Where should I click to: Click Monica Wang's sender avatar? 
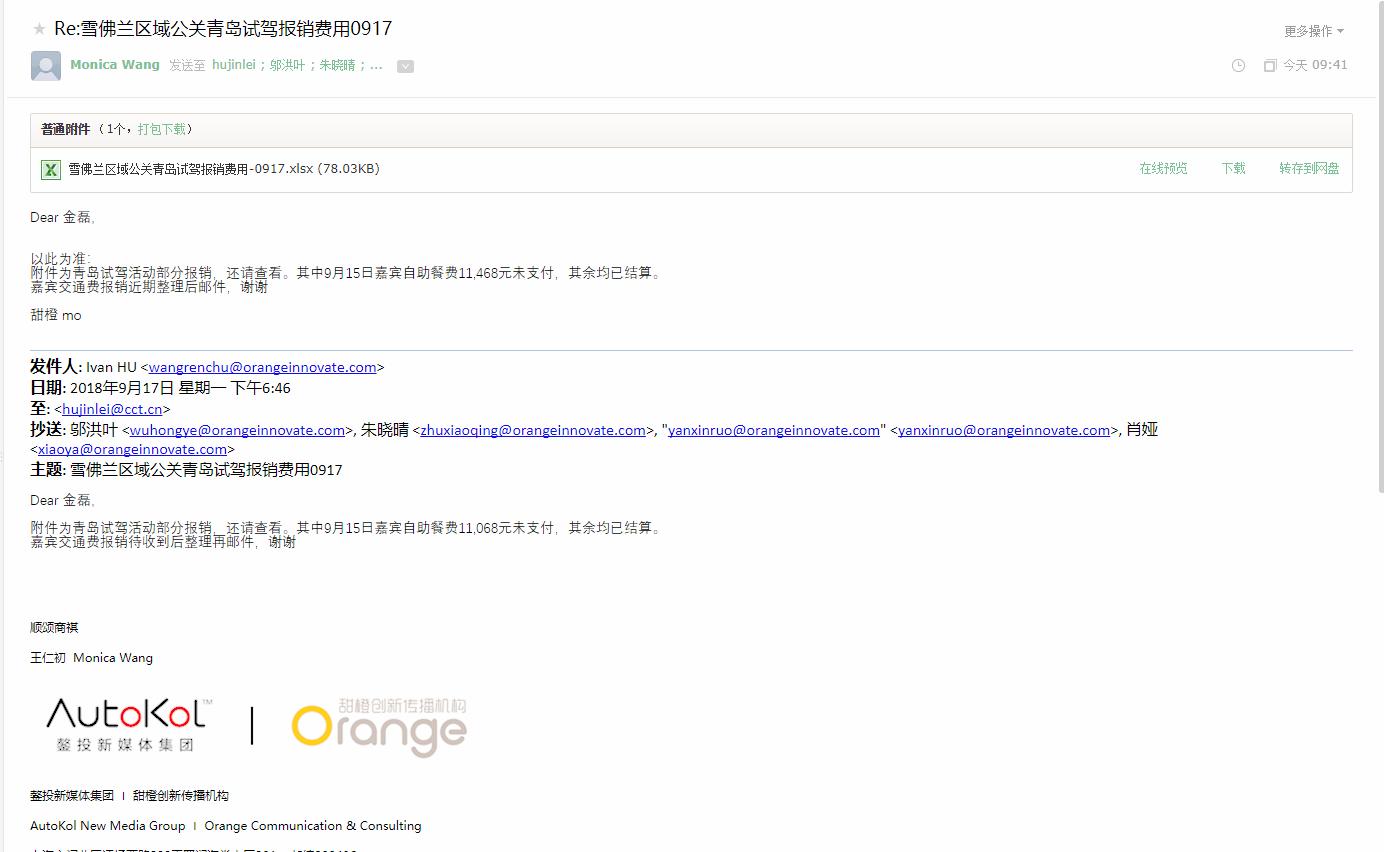tap(46, 66)
